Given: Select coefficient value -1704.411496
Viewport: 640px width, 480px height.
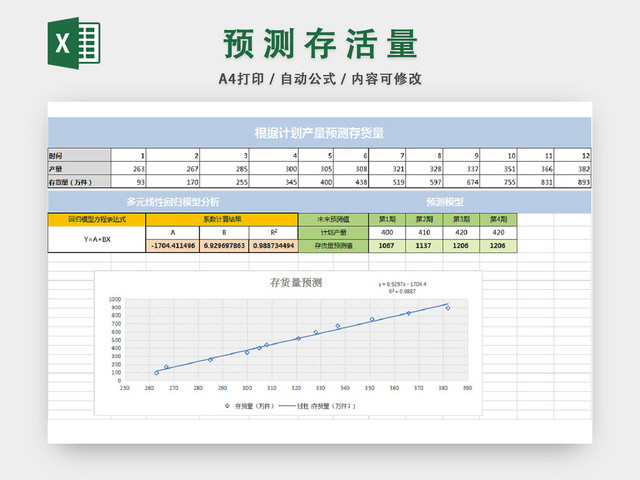Looking at the screenshot, I should [173, 246].
